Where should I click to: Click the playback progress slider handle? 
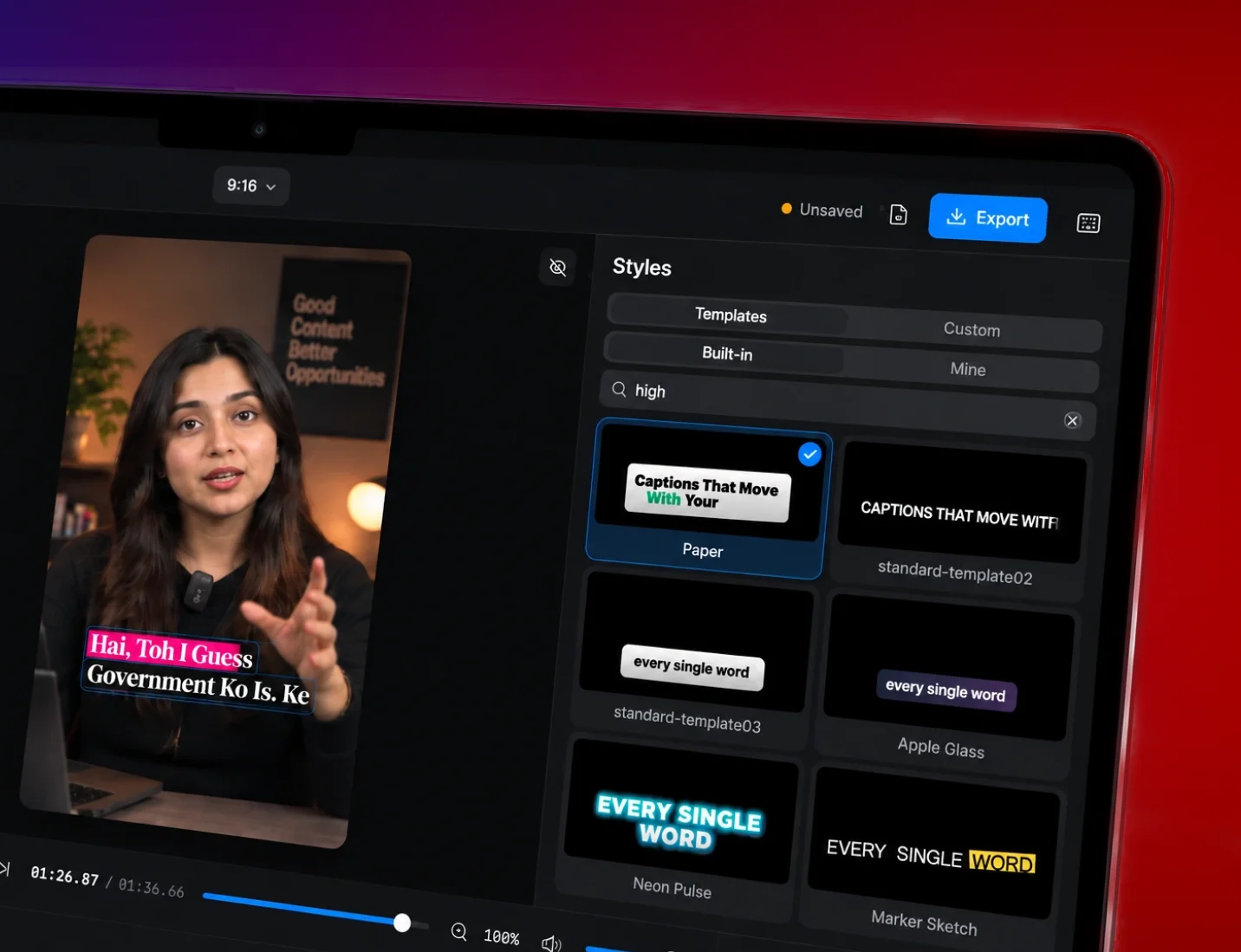[x=402, y=923]
